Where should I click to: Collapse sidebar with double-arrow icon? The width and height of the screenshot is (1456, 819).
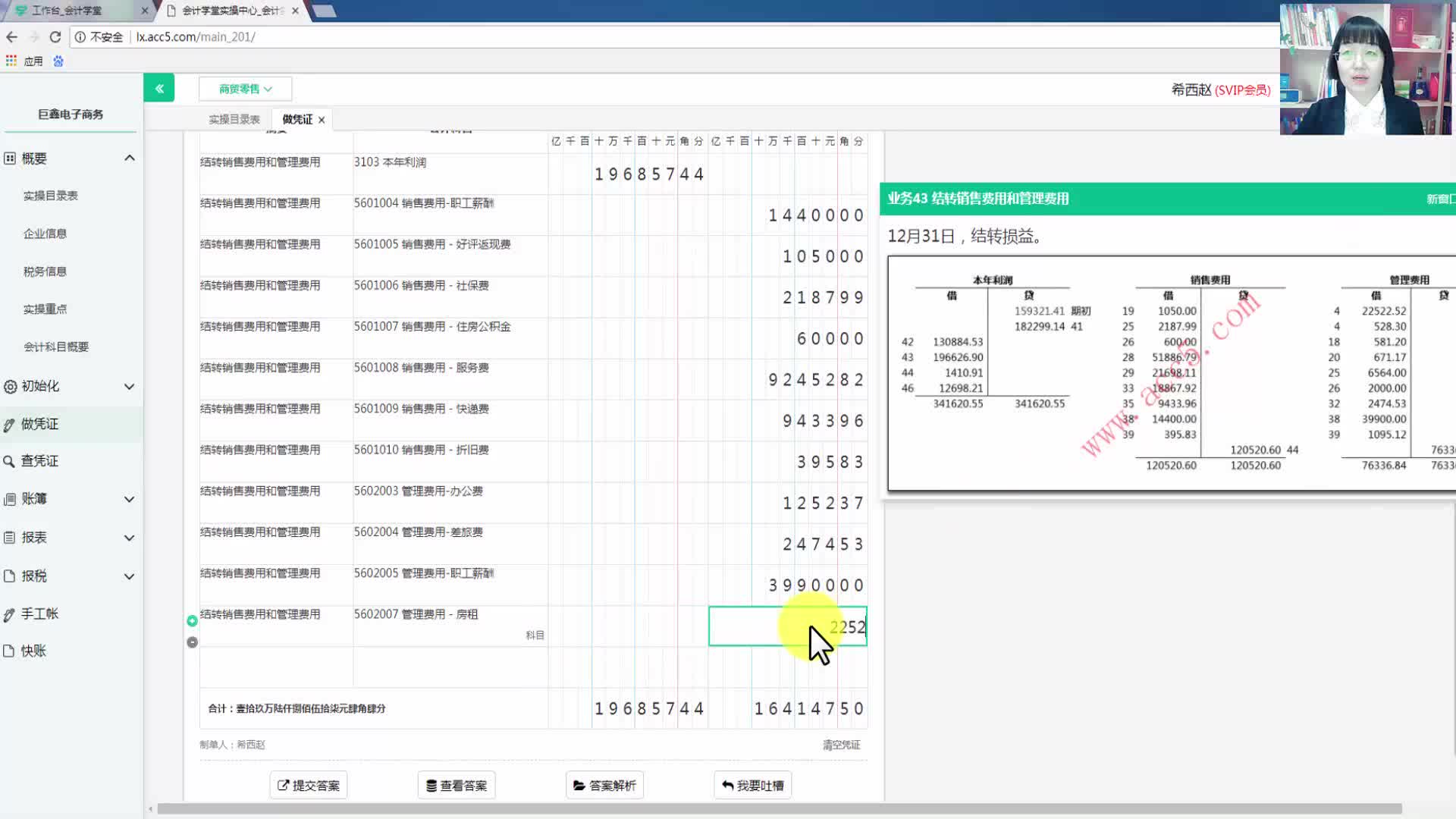tap(159, 88)
